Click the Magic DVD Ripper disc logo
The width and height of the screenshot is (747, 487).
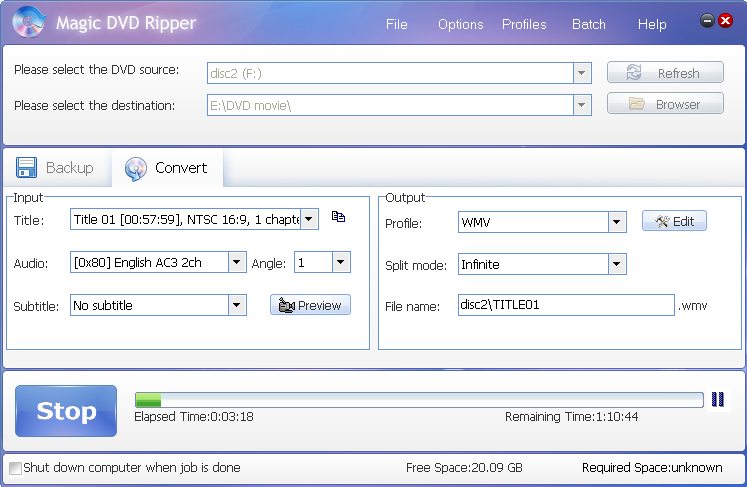point(29,21)
